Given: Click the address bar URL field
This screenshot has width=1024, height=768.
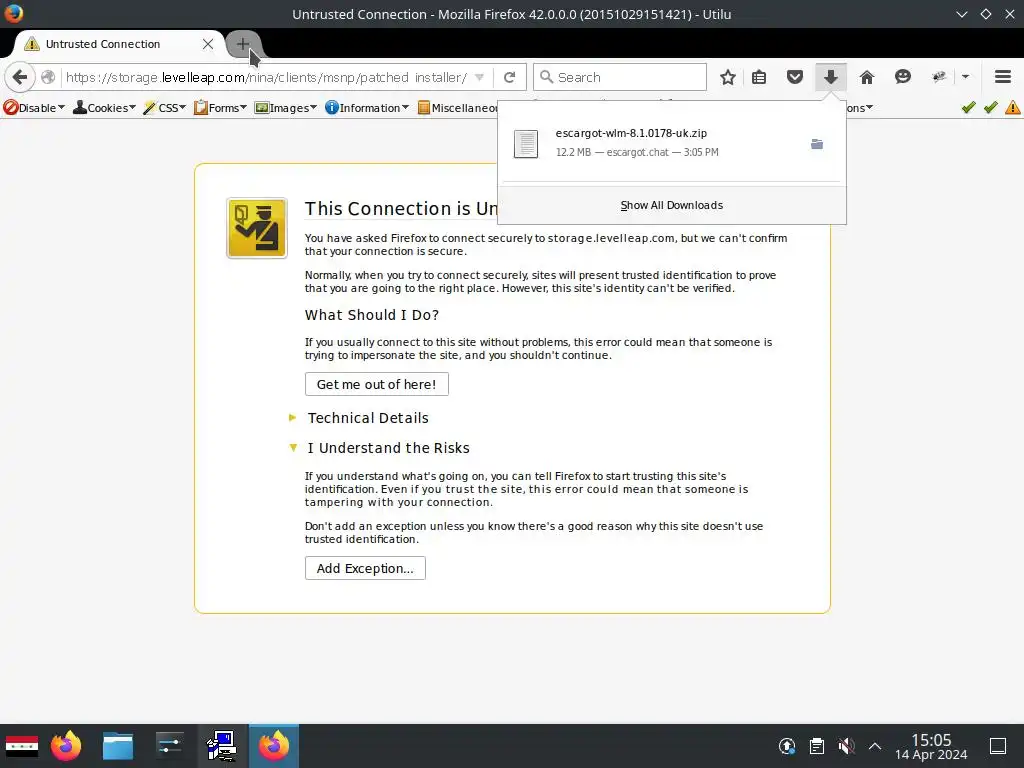Looking at the screenshot, I should tap(266, 77).
